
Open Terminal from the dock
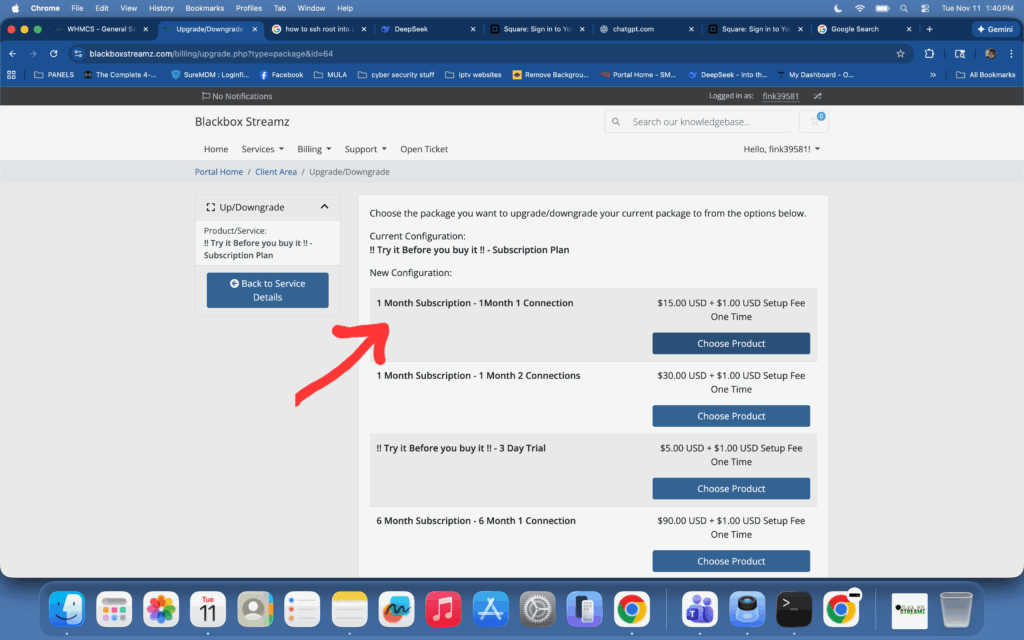793,608
